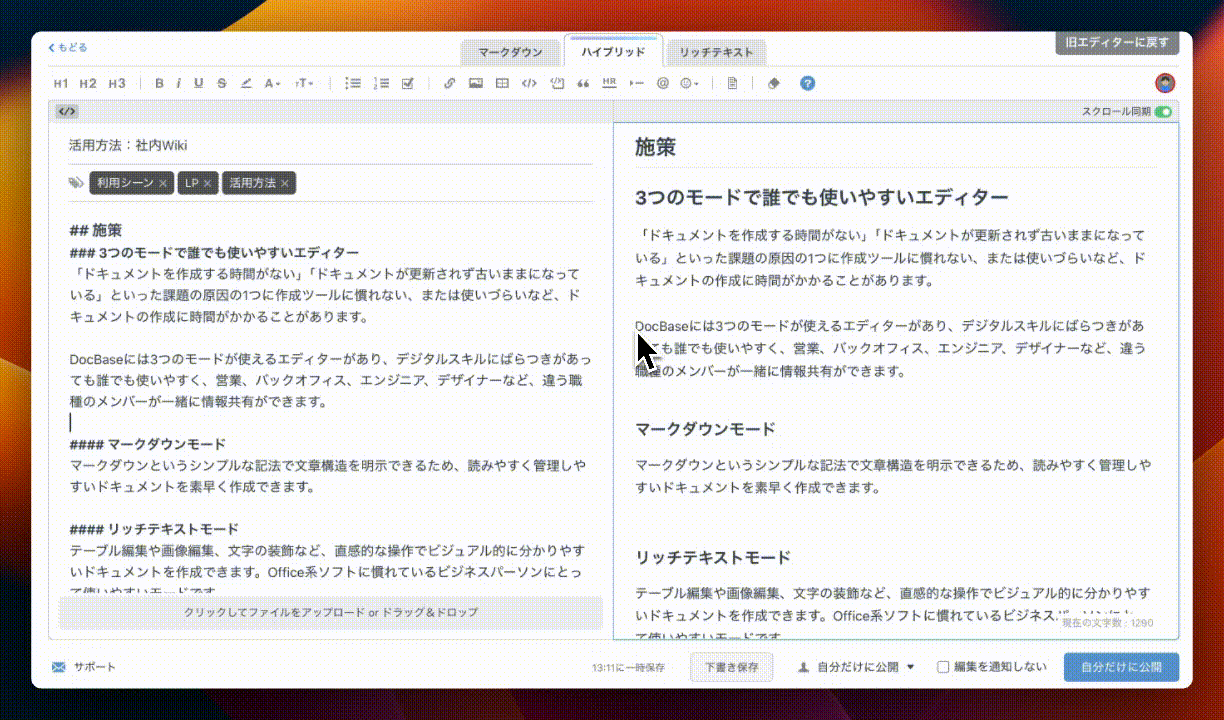Check the 編集を通知しない checkbox

[941, 667]
